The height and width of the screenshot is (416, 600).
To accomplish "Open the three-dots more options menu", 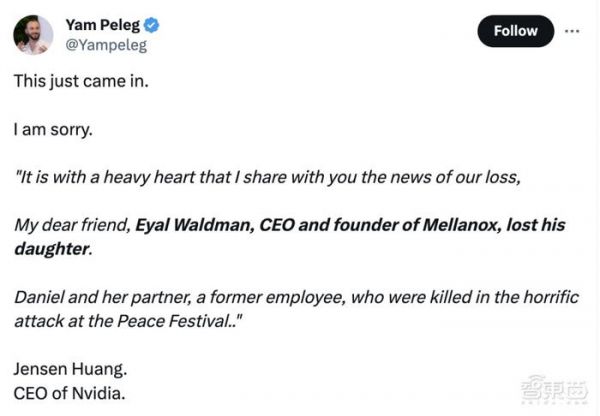I will (x=572, y=30).
